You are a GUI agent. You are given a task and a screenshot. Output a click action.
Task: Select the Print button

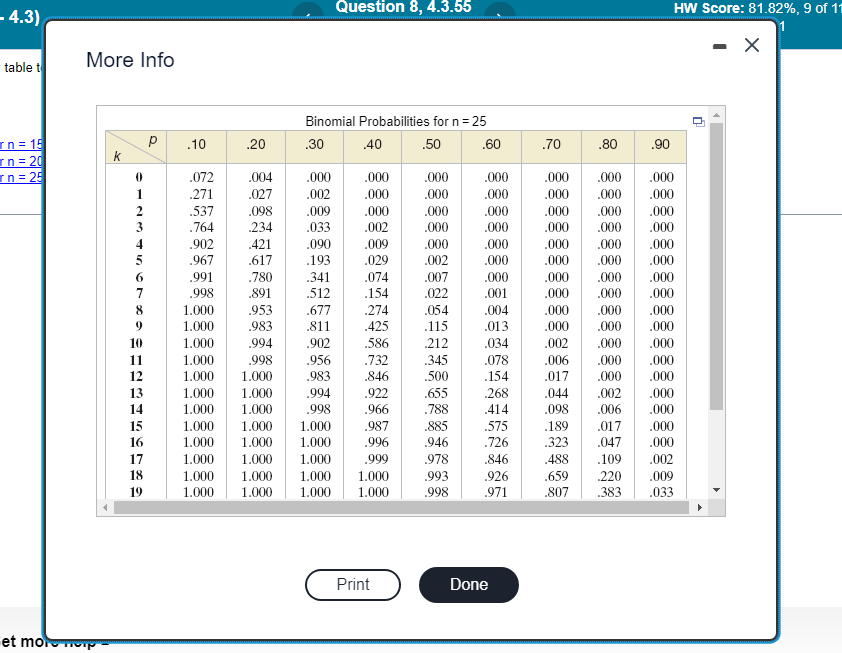pos(353,585)
